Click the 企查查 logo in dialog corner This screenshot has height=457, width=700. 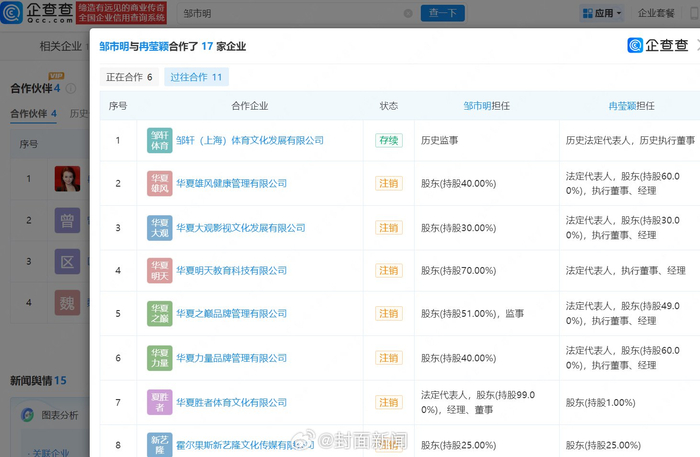coord(658,45)
